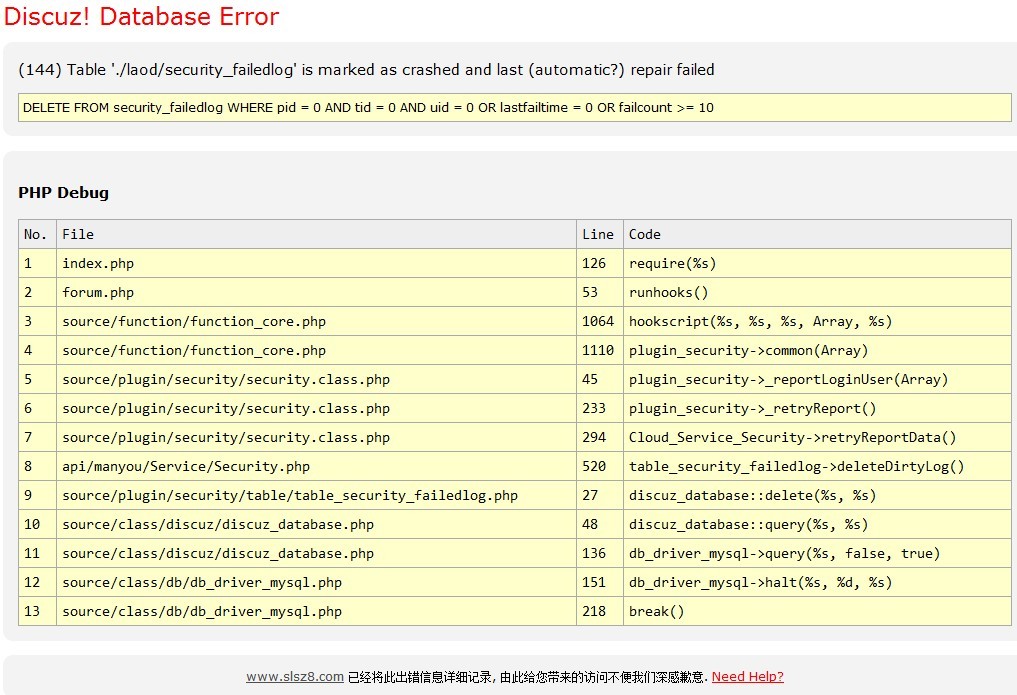Click line number 218
The height and width of the screenshot is (695, 1017).
pos(600,611)
